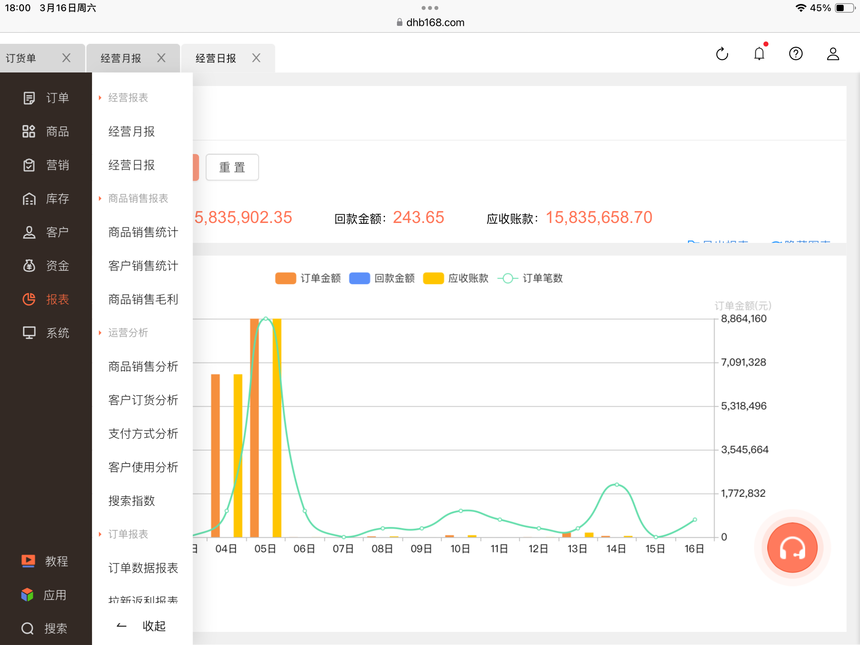Click the 8,864,160 axis label
Viewport: 860px width, 645px height.
[x=744, y=319]
